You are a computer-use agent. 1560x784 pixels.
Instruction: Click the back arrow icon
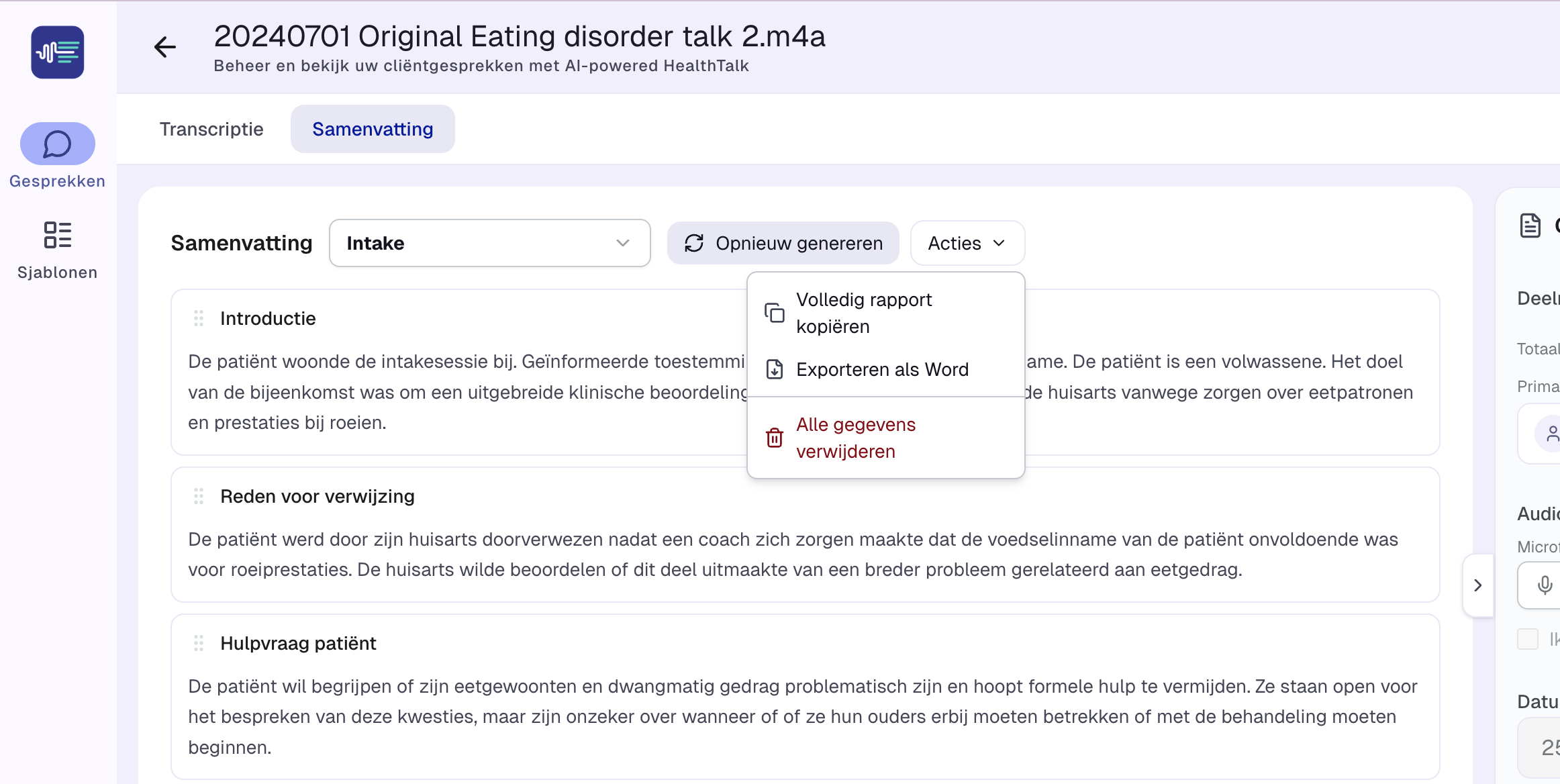coord(164,47)
